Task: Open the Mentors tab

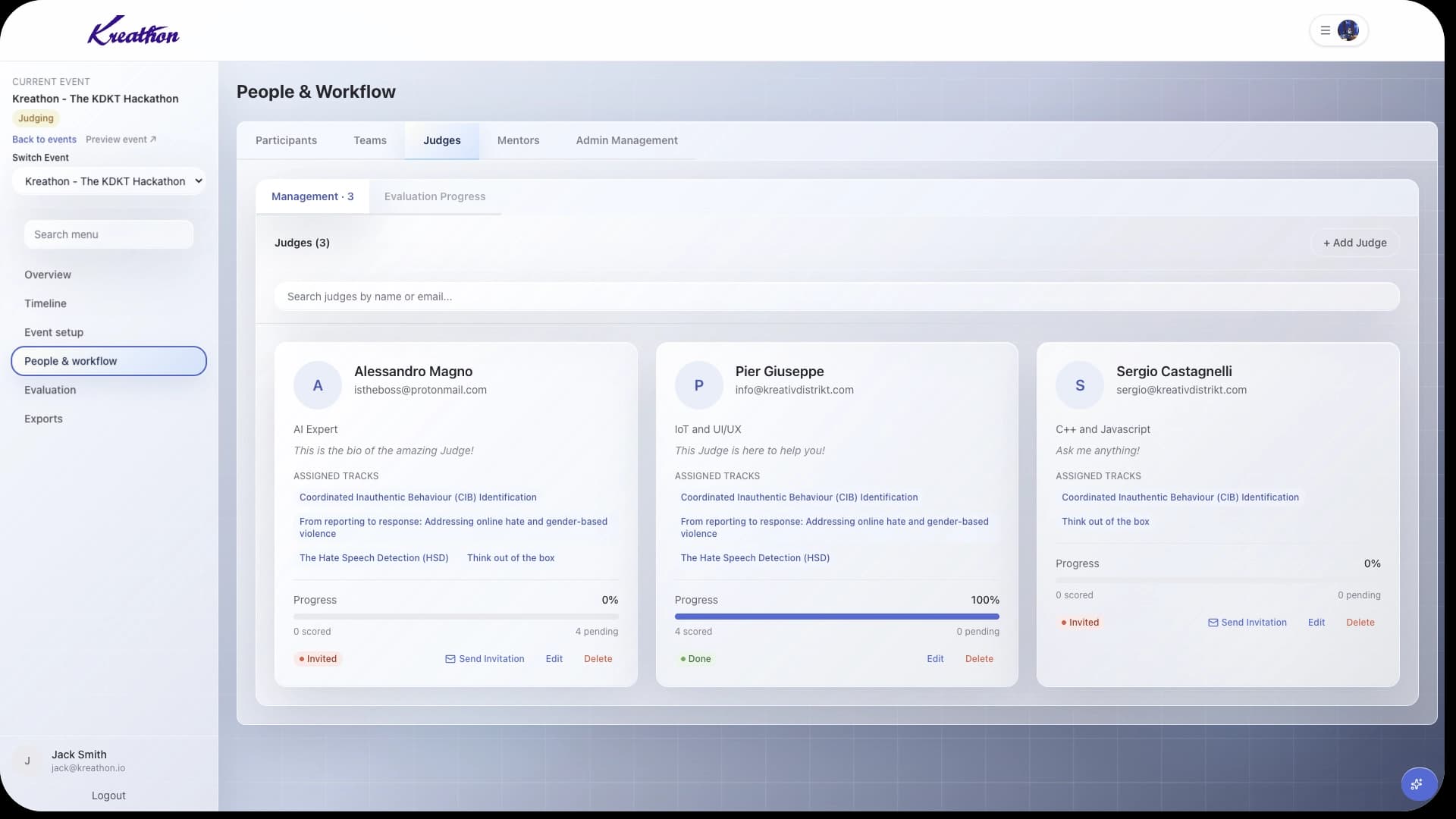Action: 518,140
